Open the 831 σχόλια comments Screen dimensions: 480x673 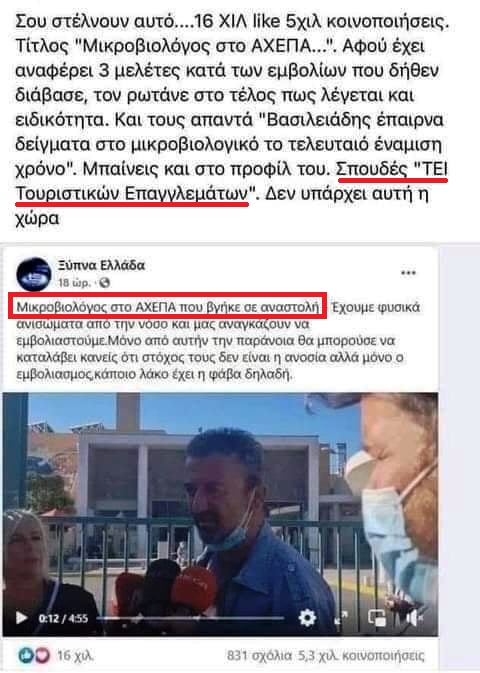coord(259,656)
